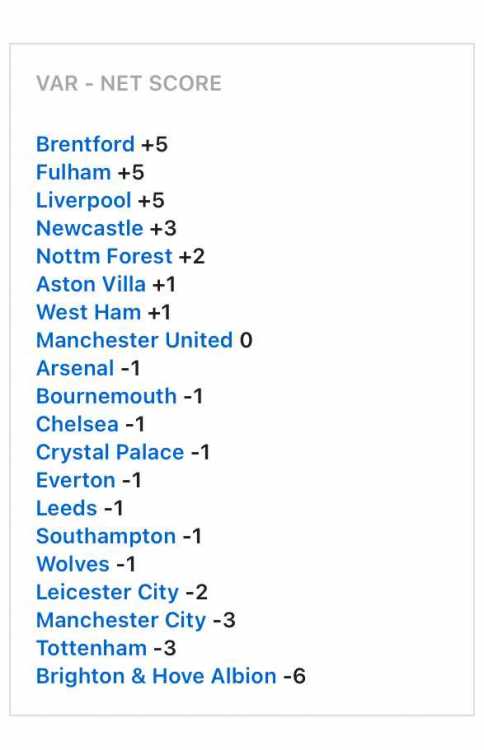Viewport: 484px width, 750px height.
Task: Select the Brighton & Hove Albion link
Action: point(156,676)
